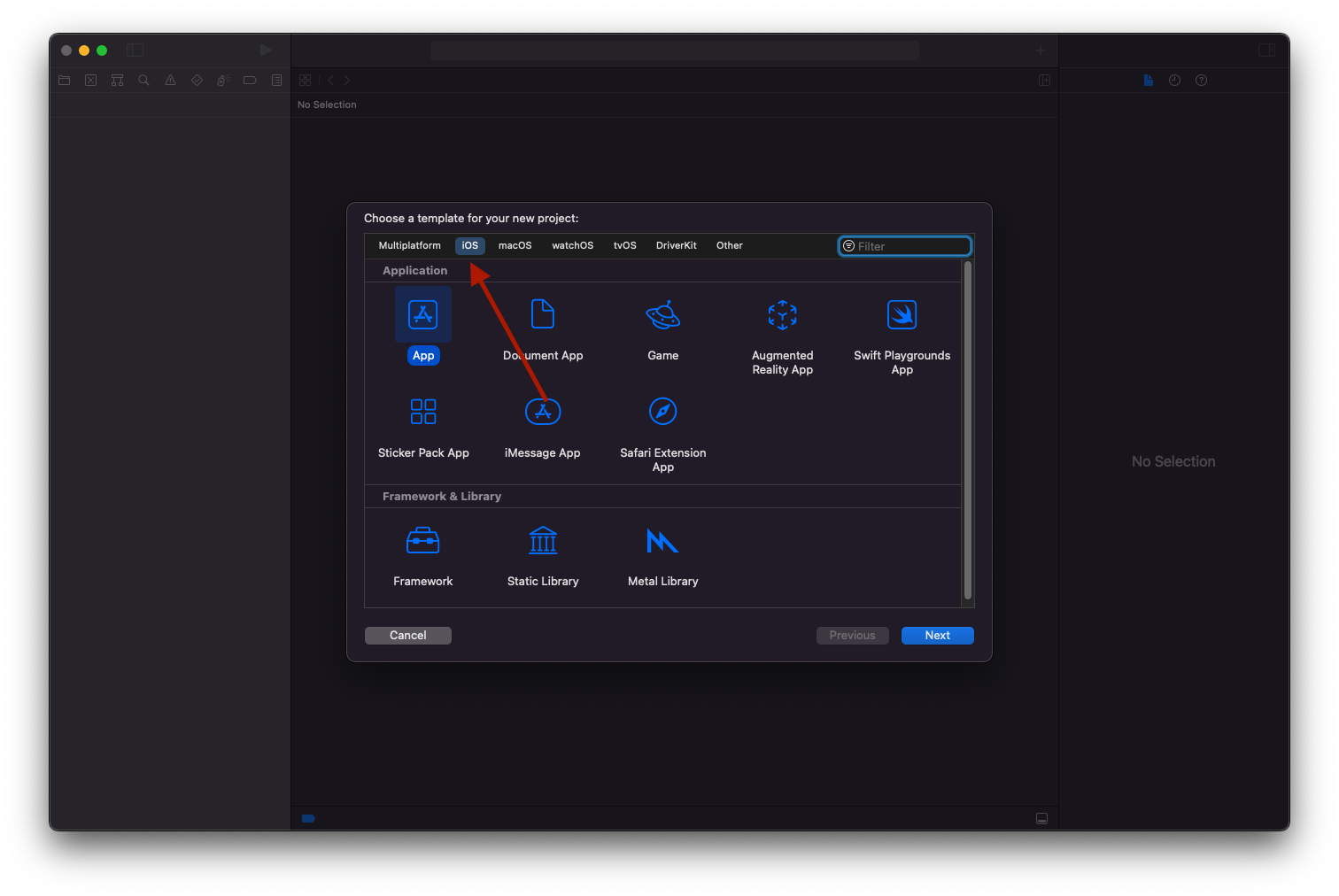Switch to the DriverKit tab
This screenshot has width=1339, height=896.
point(676,246)
